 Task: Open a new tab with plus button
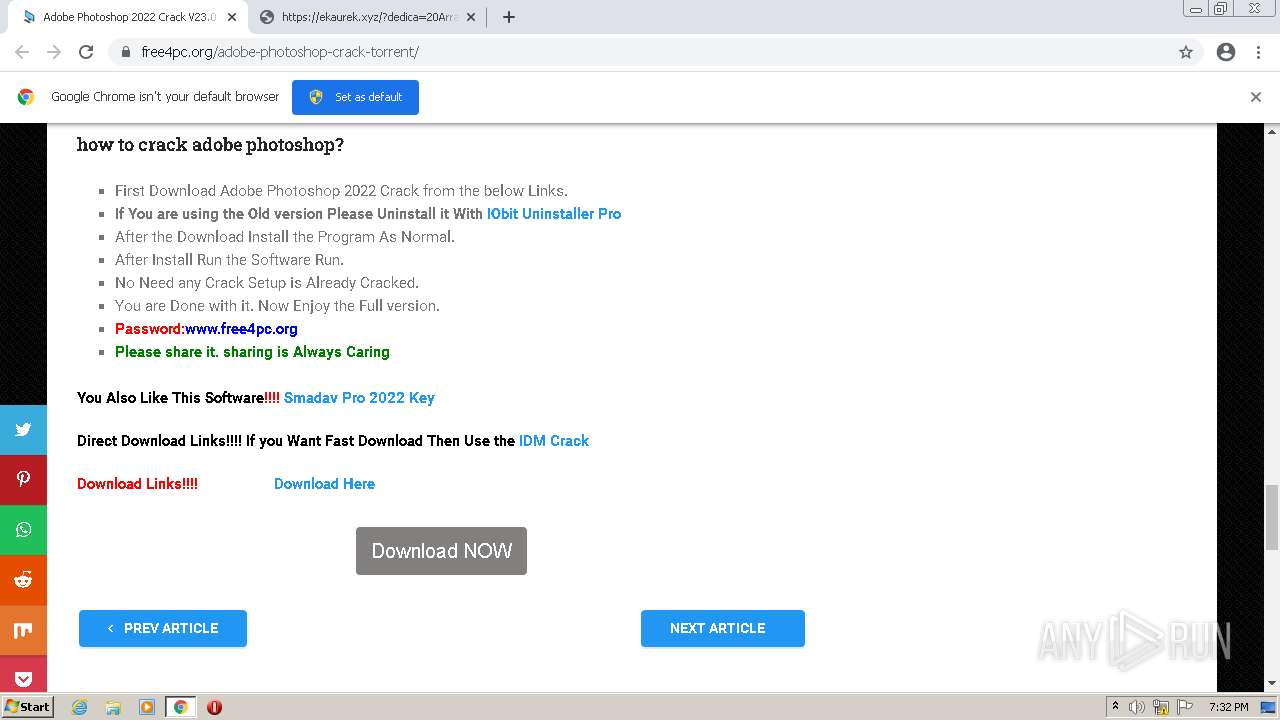click(508, 17)
